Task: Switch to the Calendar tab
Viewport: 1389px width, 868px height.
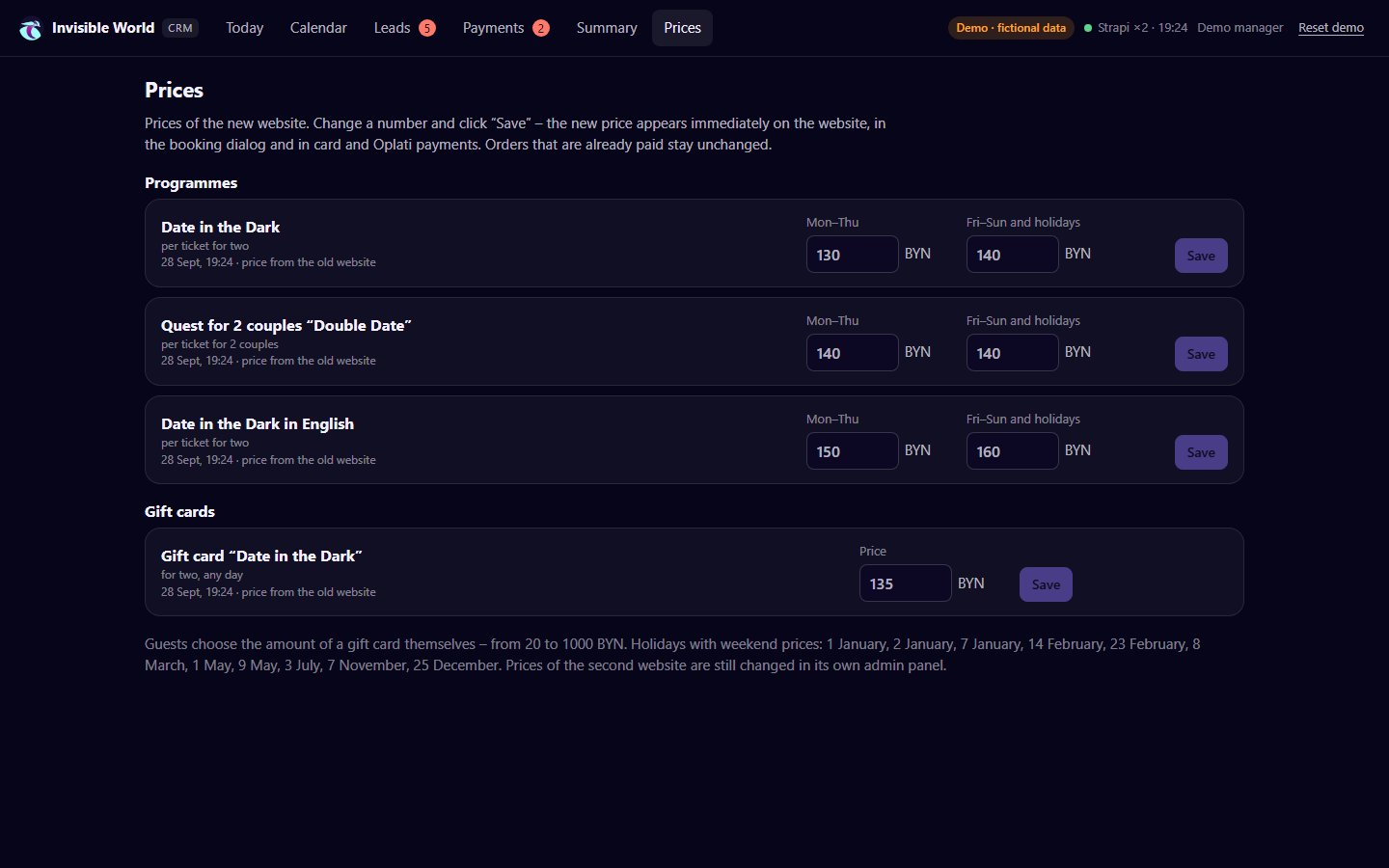Action: coord(318,28)
